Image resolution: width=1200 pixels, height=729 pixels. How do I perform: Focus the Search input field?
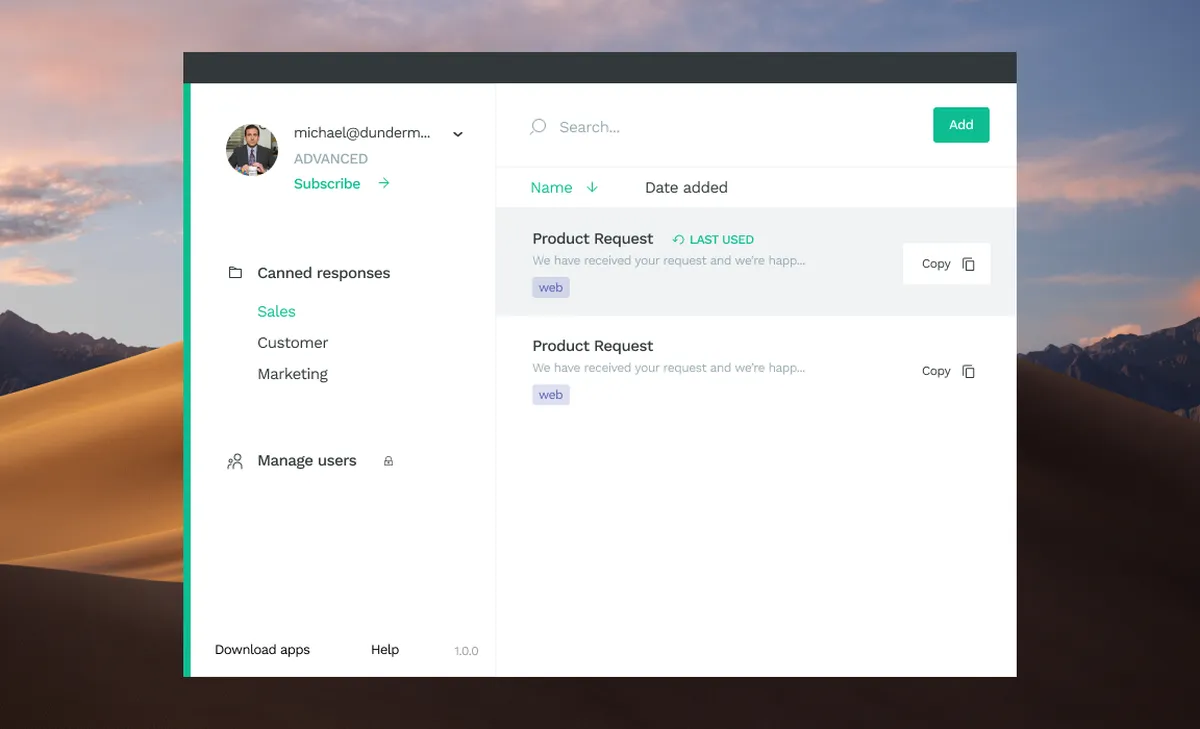(720, 127)
